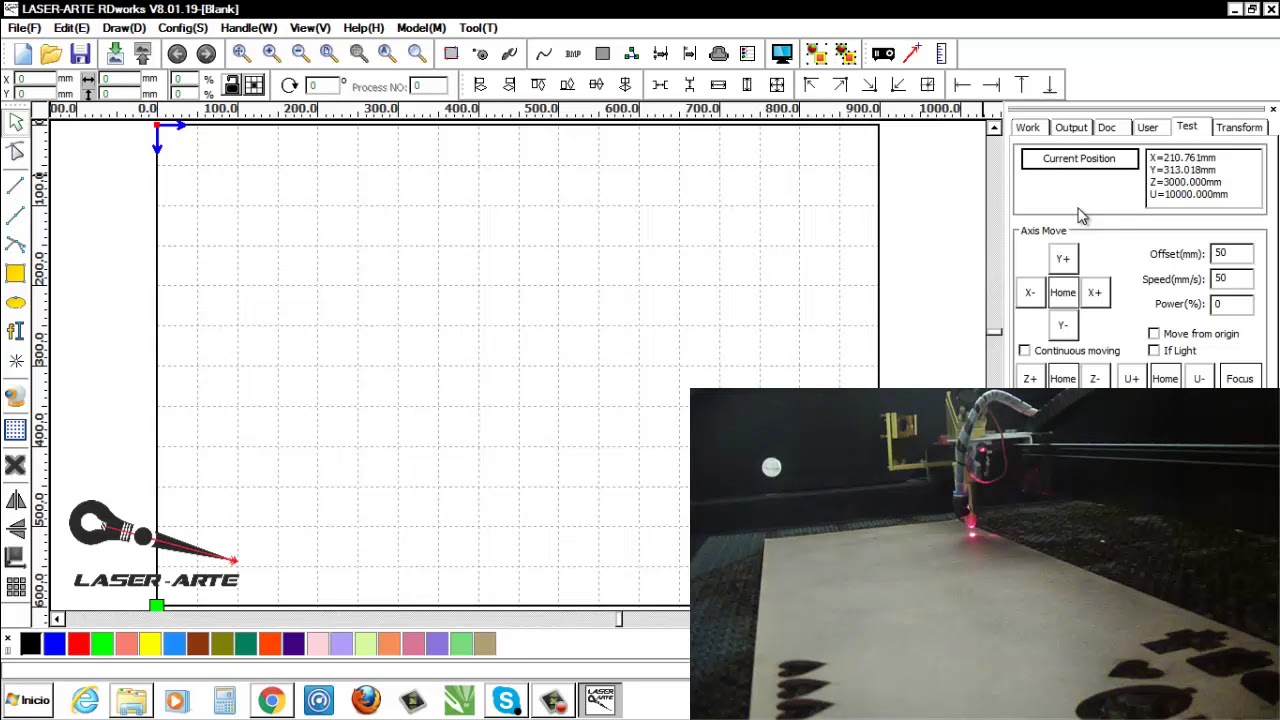
Task: Click the Capture camera tool icon
Action: point(15,398)
